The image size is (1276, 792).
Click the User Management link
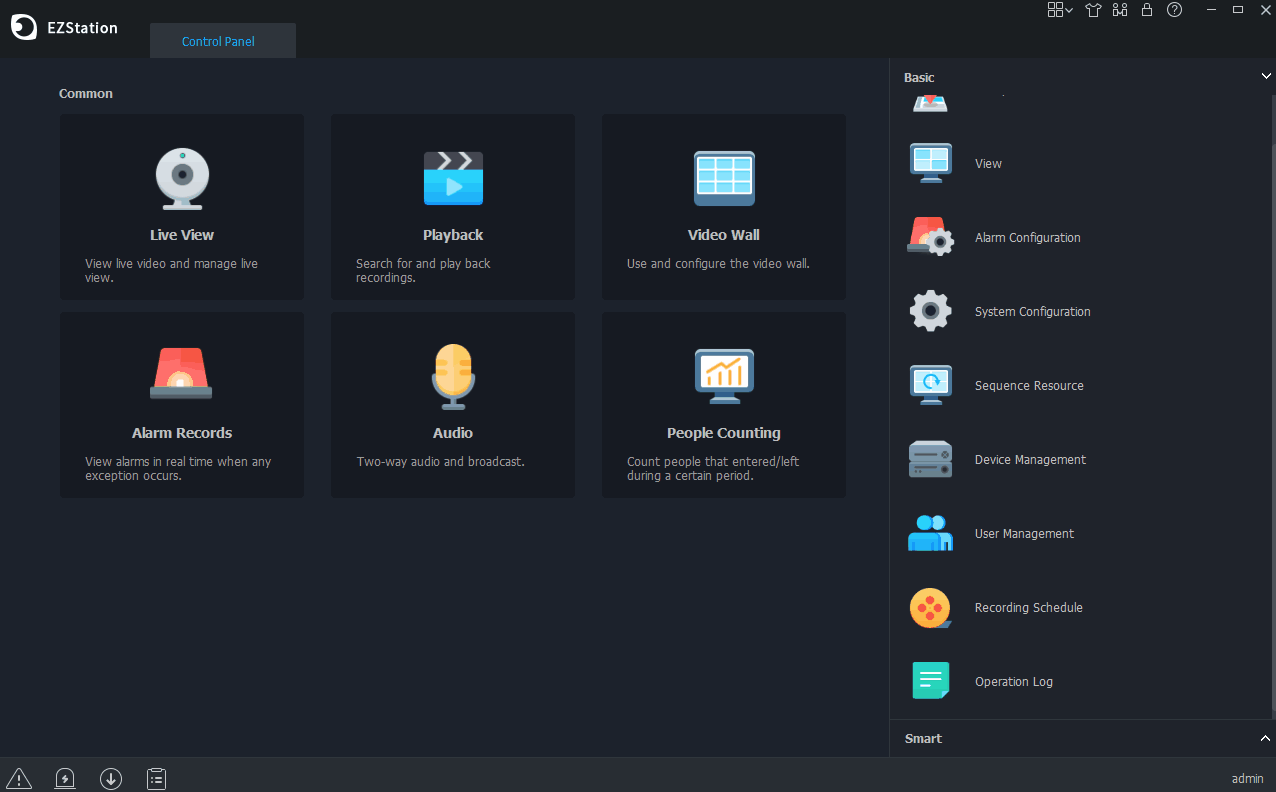pos(1024,534)
